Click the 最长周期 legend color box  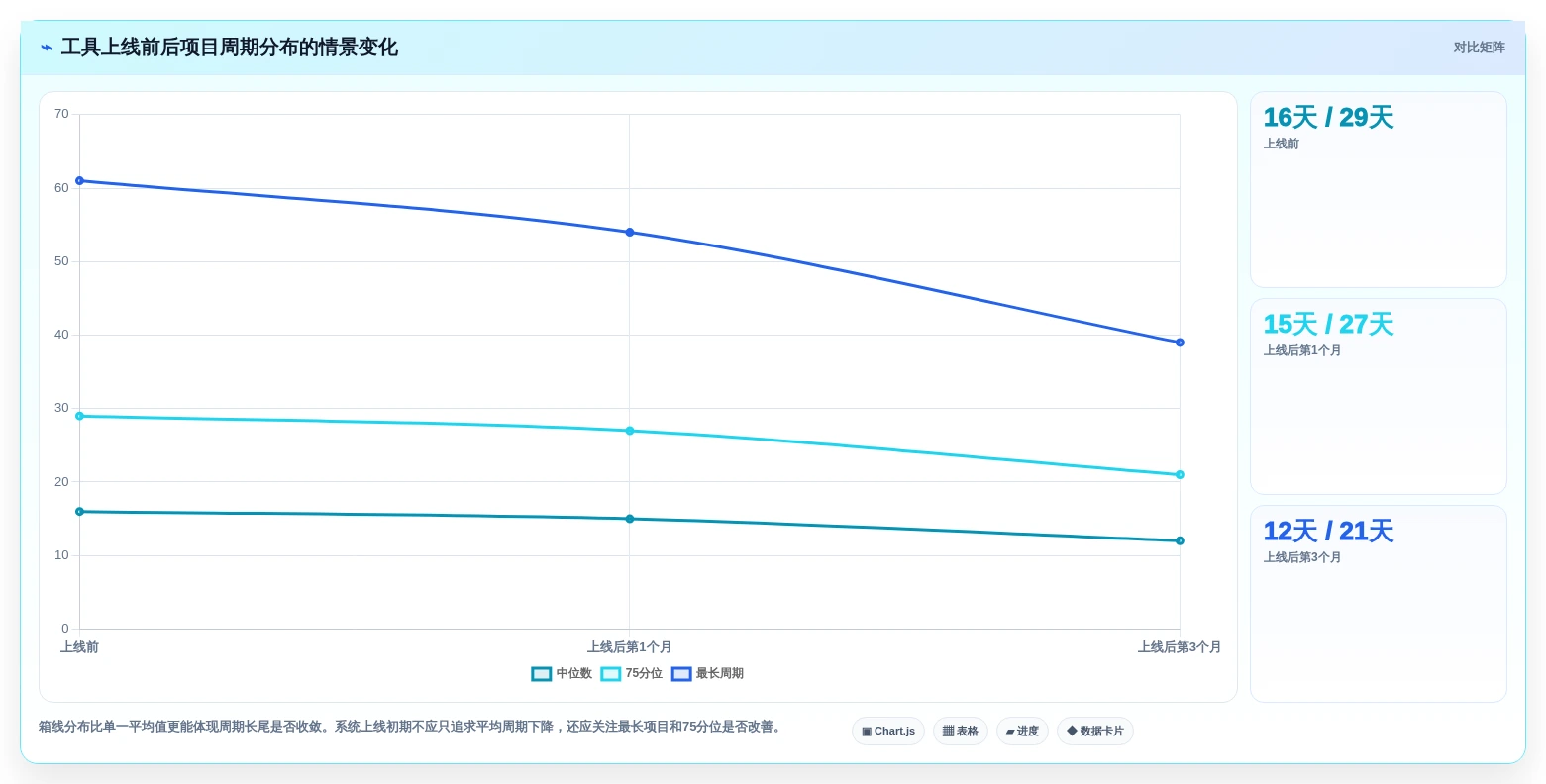[681, 674]
